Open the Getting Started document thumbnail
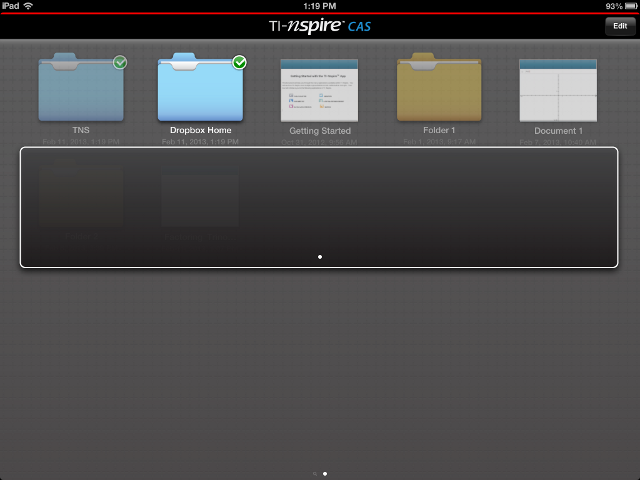 coord(319,90)
